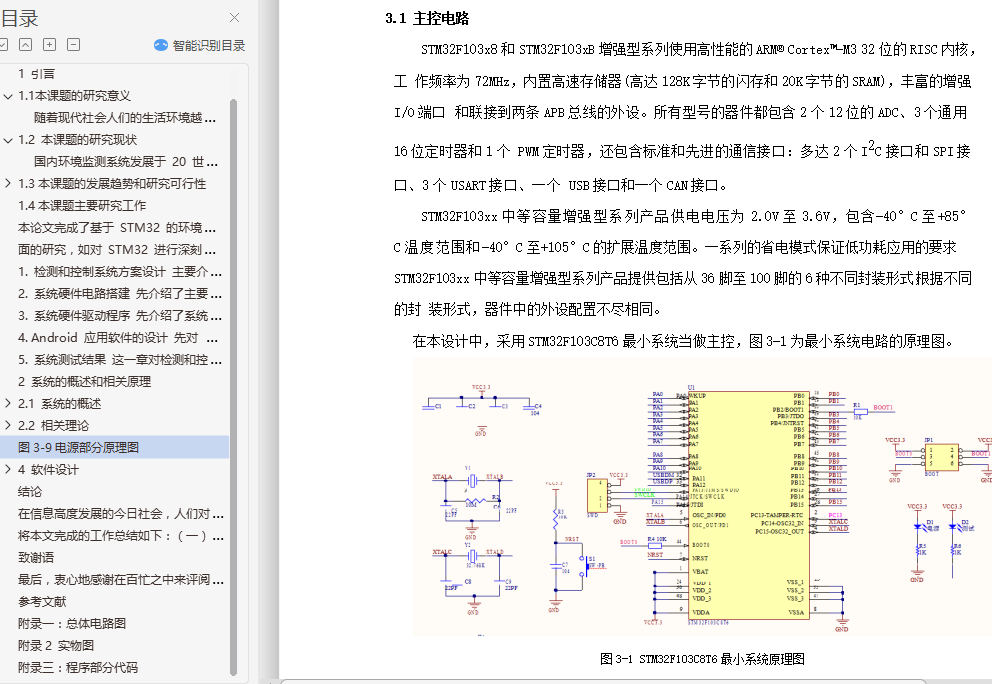Click 智能识别目录 button
This screenshot has height=684, width=992.
pyautogui.click(x=199, y=45)
